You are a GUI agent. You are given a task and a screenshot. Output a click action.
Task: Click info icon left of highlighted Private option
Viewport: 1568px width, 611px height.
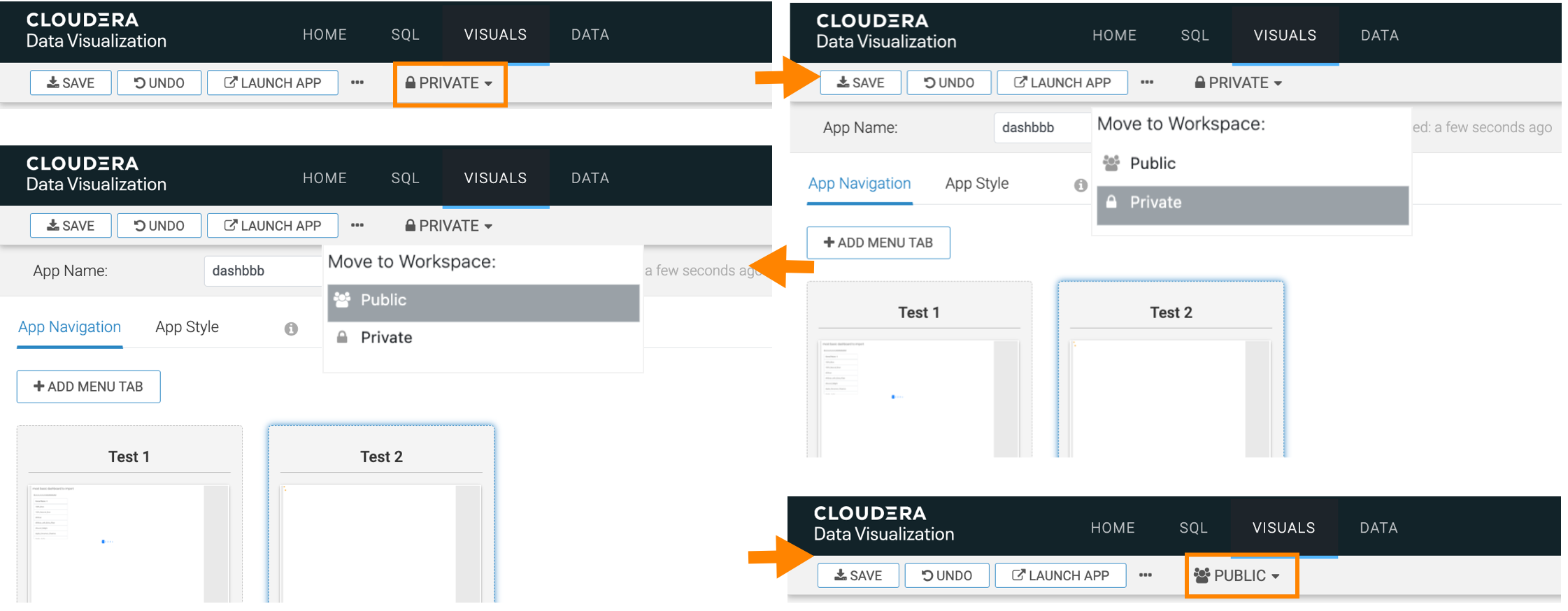1081,185
